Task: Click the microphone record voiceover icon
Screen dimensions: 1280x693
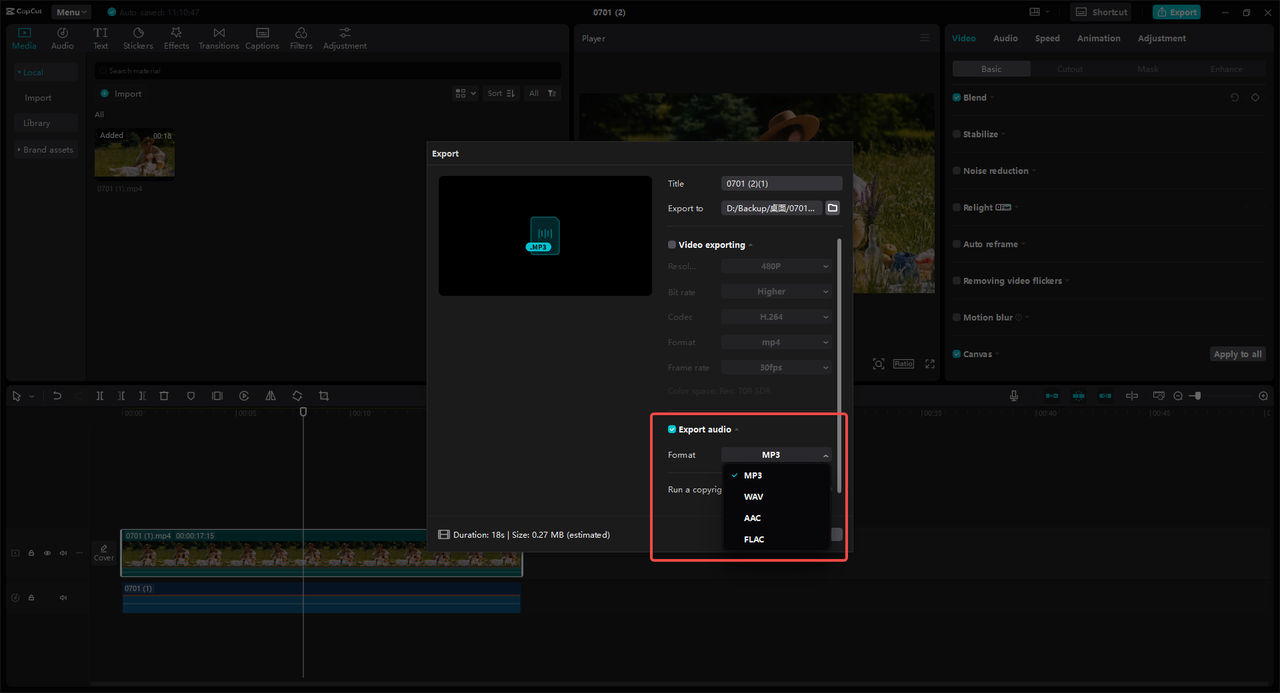Action: coord(1014,396)
